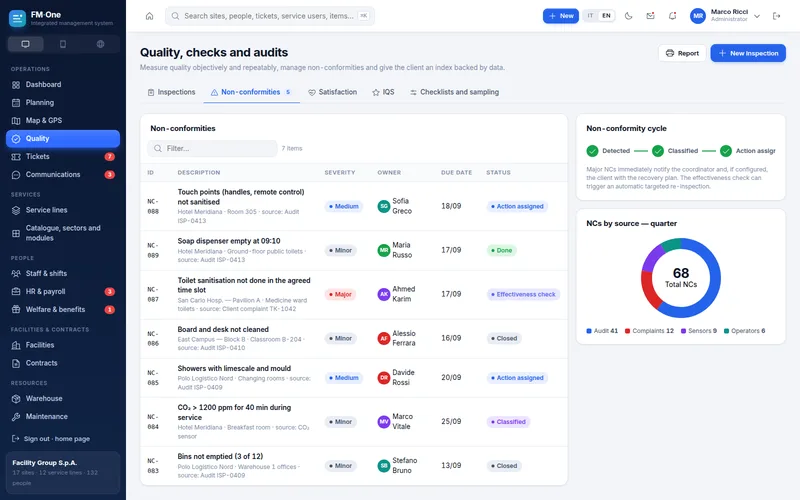Click the Major severity badge on NC-087
This screenshot has height=500, width=800.
[x=340, y=294]
